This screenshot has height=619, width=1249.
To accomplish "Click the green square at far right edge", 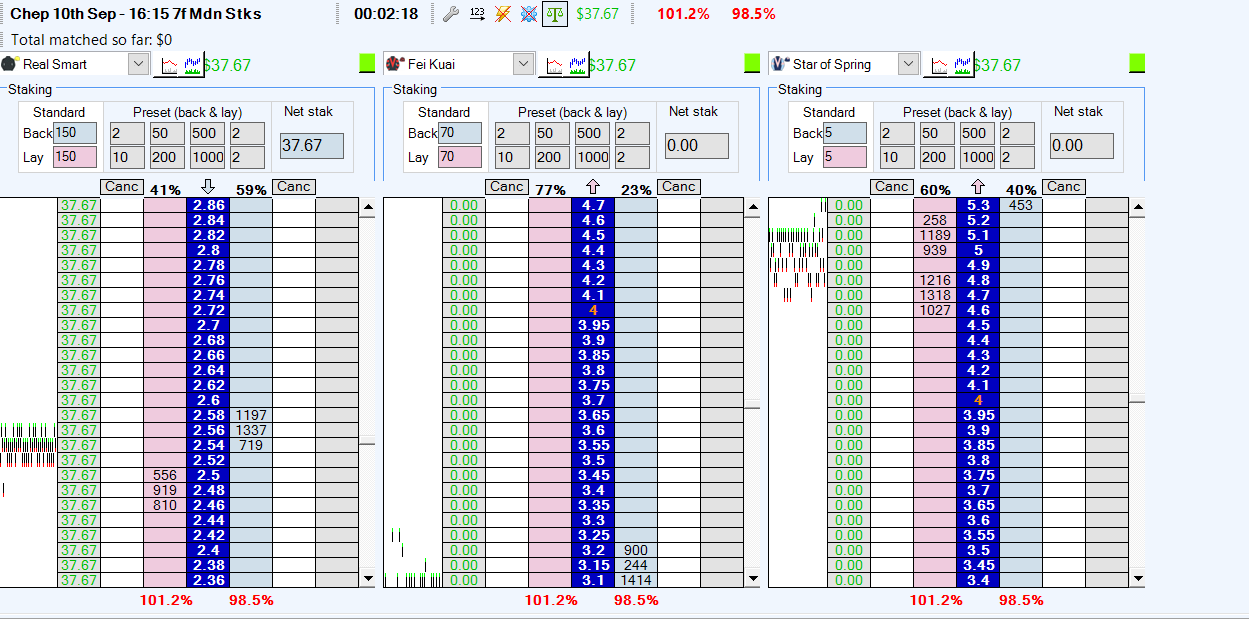I will point(1137,63).
